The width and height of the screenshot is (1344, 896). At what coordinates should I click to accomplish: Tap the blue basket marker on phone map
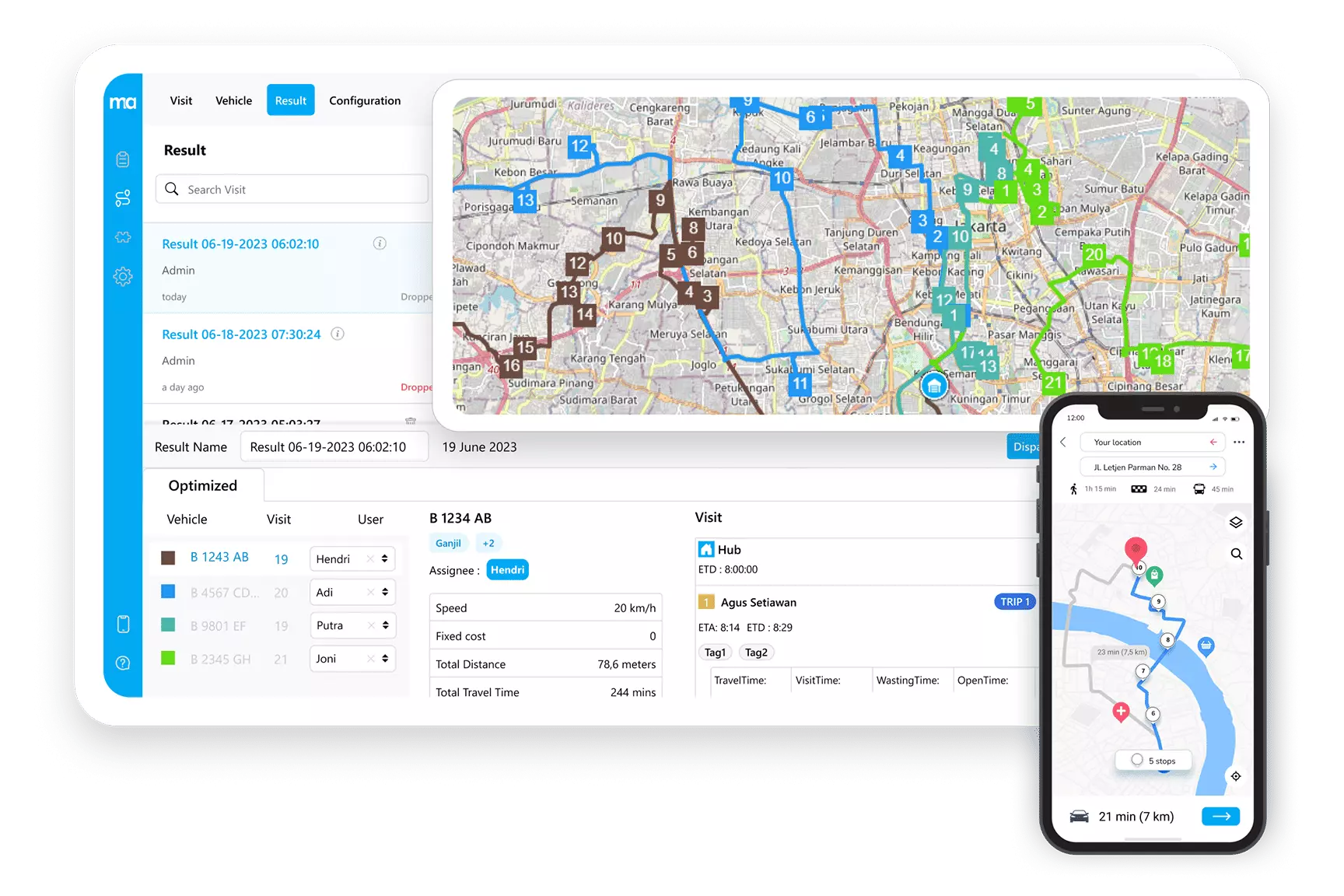[1206, 646]
